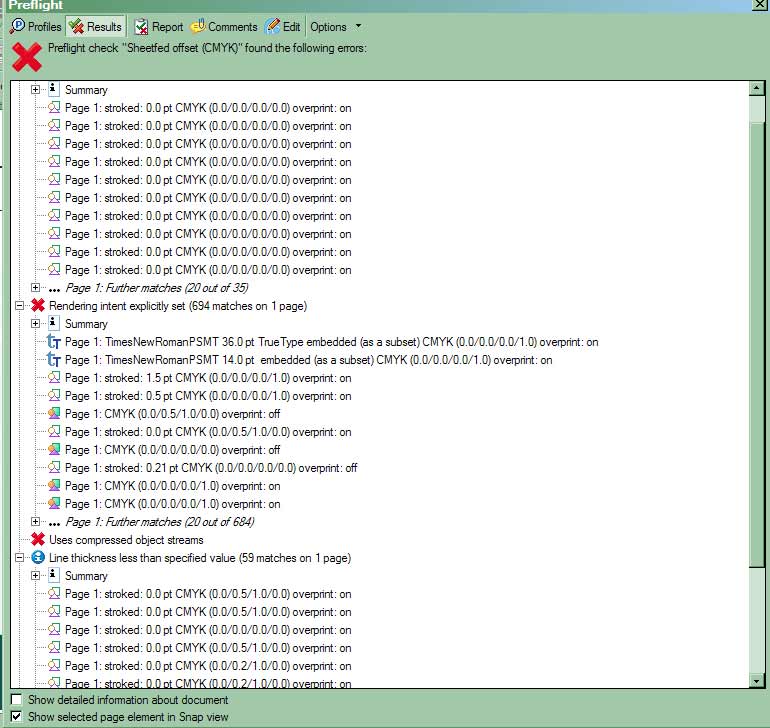The image size is (770, 728).
Task: Close the Preflight panel
Action: coord(759,5)
